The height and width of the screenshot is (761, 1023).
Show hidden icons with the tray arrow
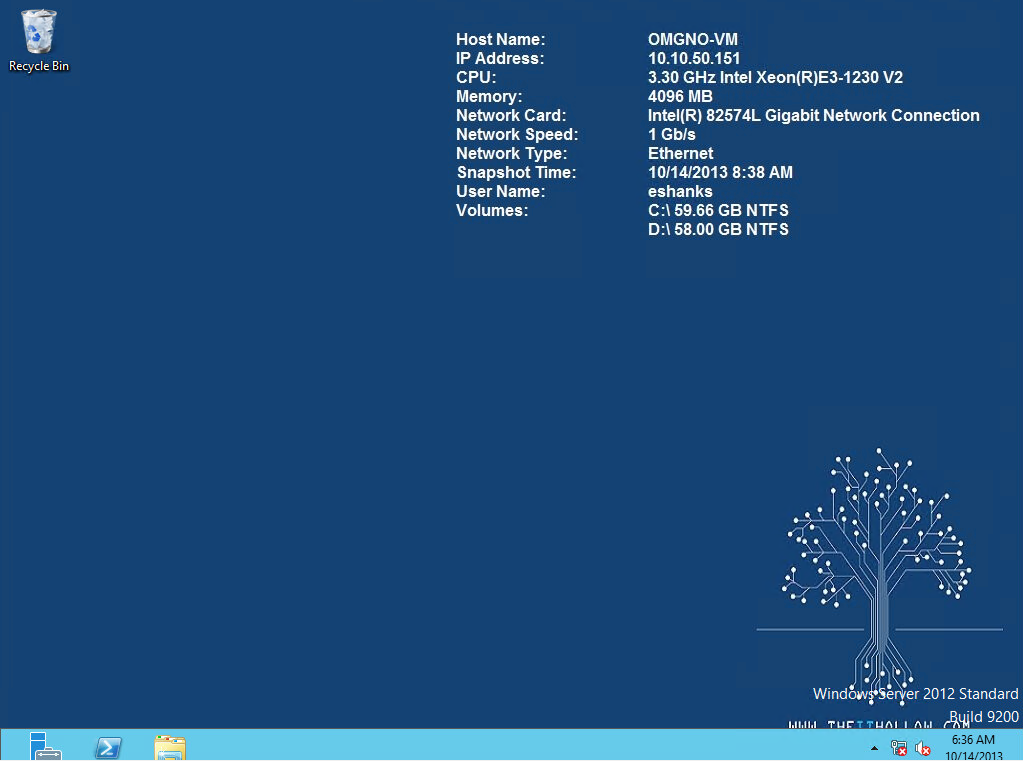point(873,747)
